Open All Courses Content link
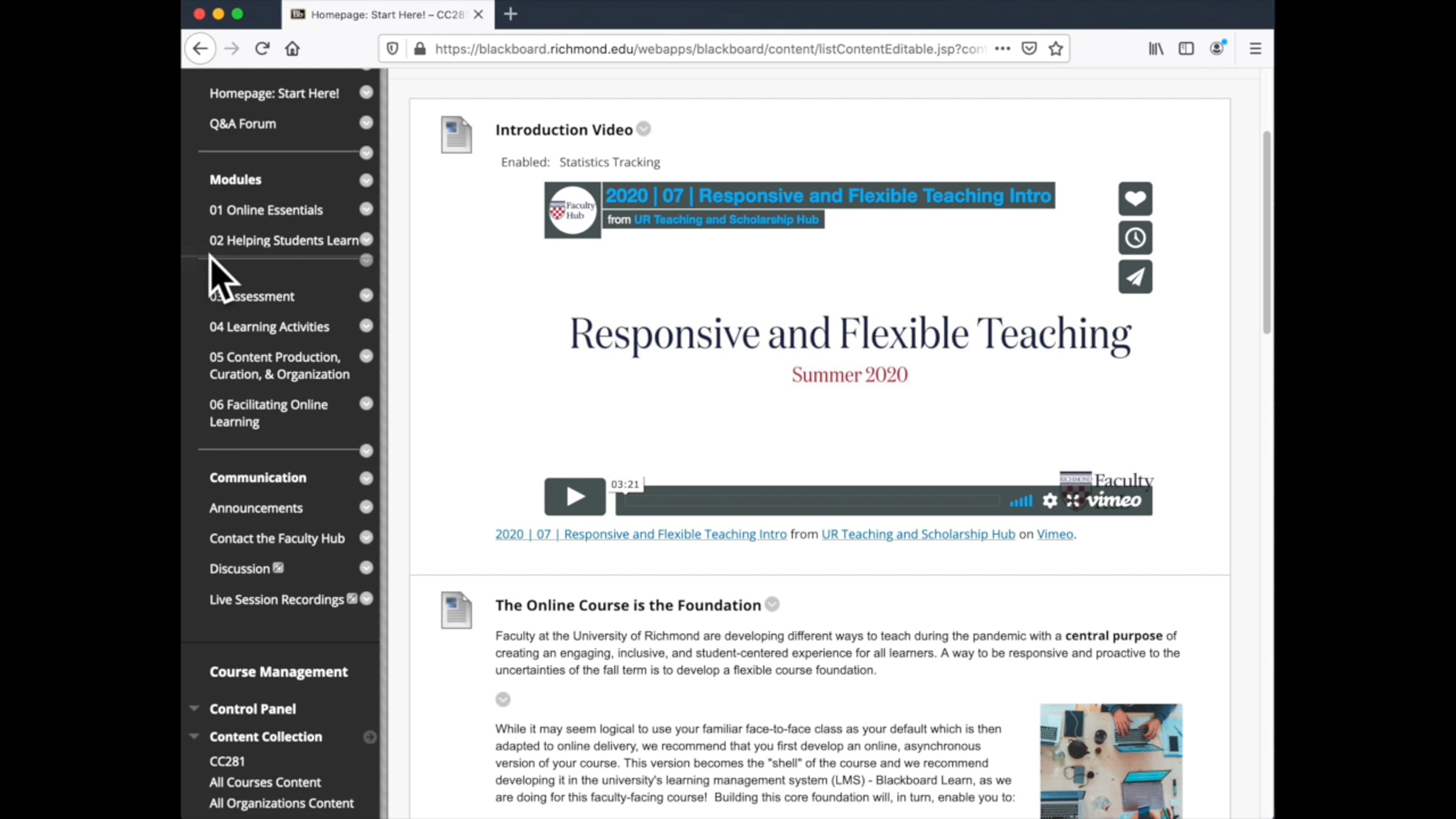Screen dimensions: 1456x819 click(x=265, y=783)
